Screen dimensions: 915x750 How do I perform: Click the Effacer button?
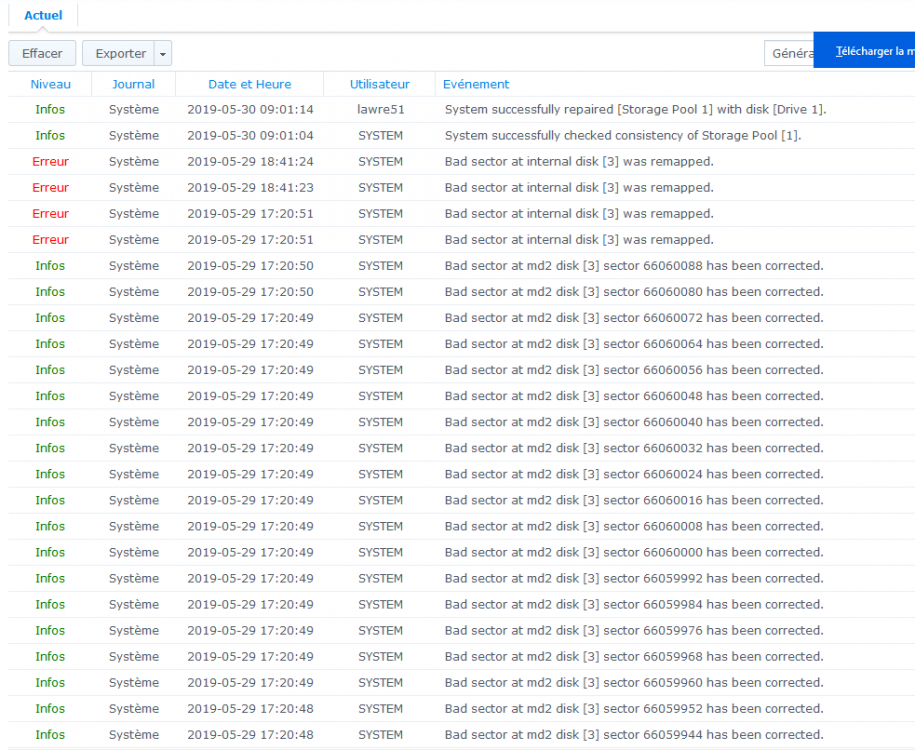pyautogui.click(x=42, y=53)
